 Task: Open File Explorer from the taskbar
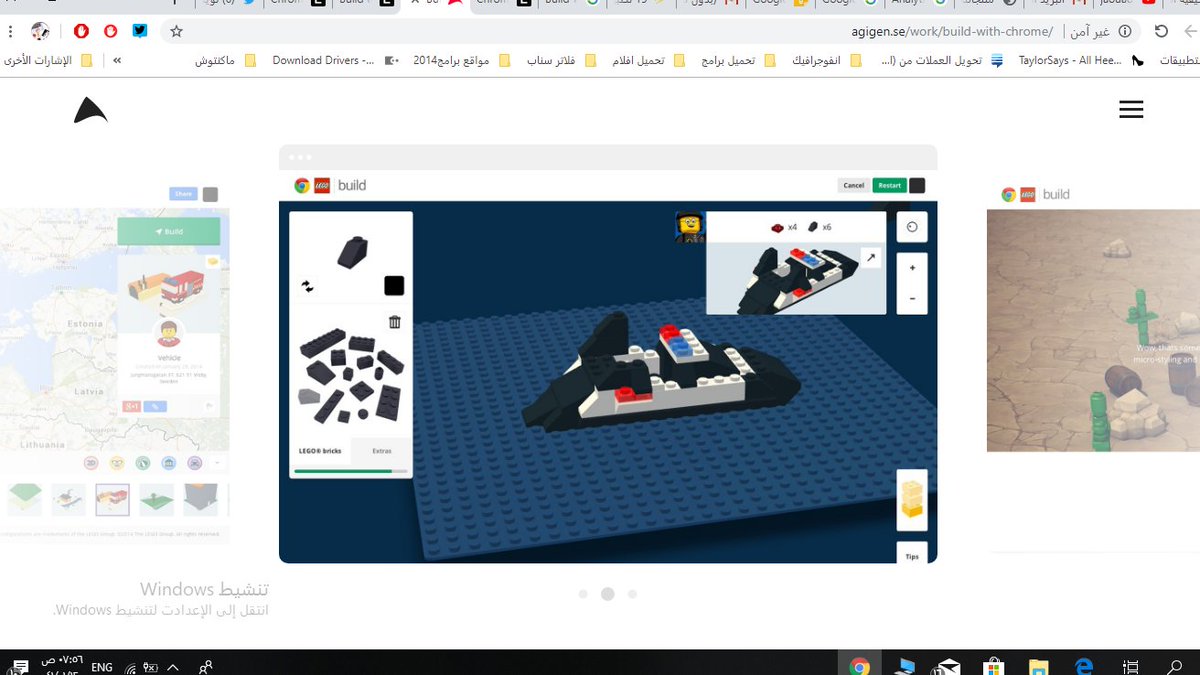[1039, 666]
